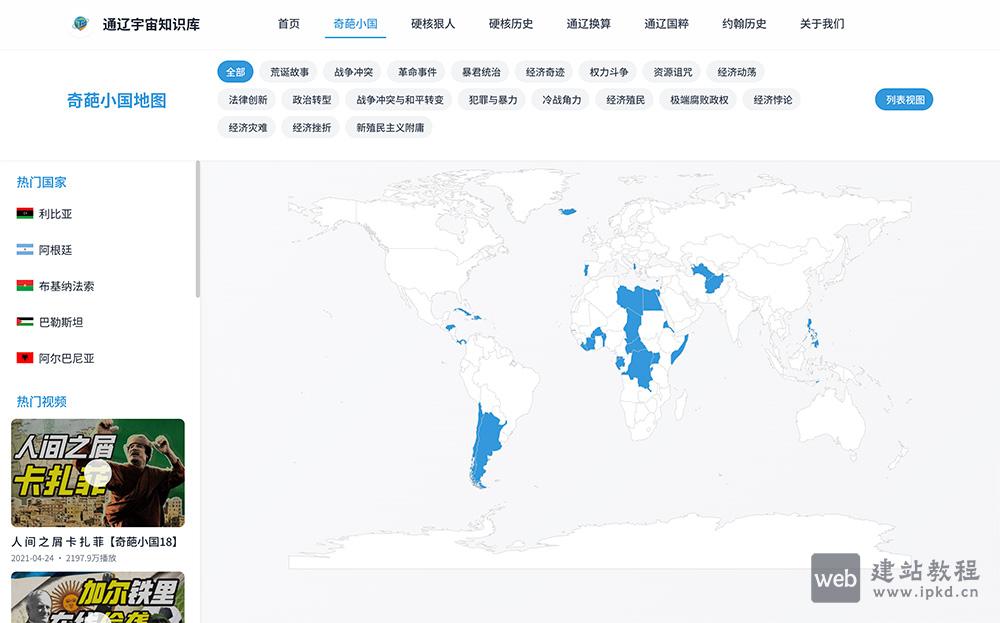Switch to 列表视图 list view
1000x623 pixels.
click(x=904, y=99)
